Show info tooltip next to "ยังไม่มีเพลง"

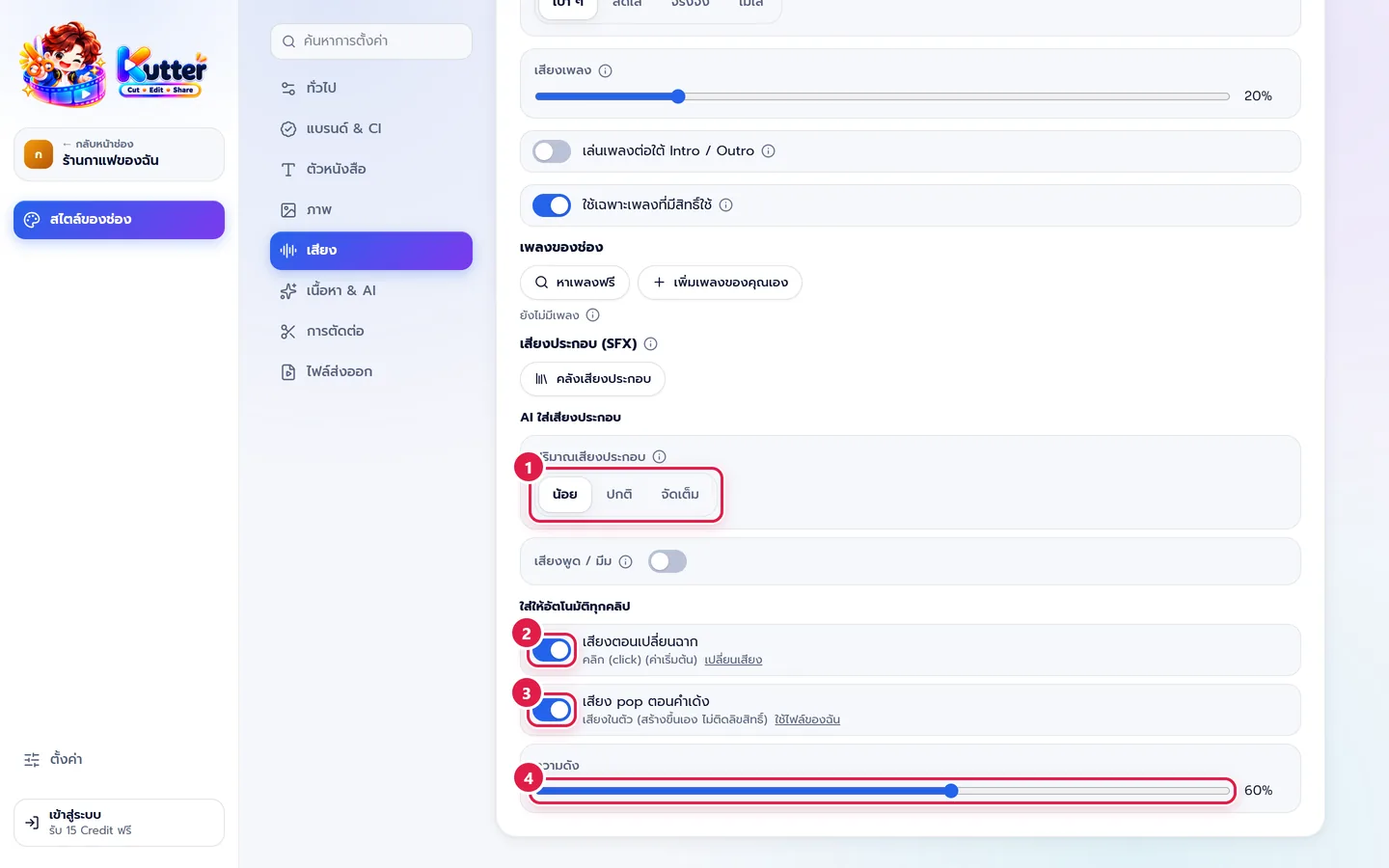(593, 314)
